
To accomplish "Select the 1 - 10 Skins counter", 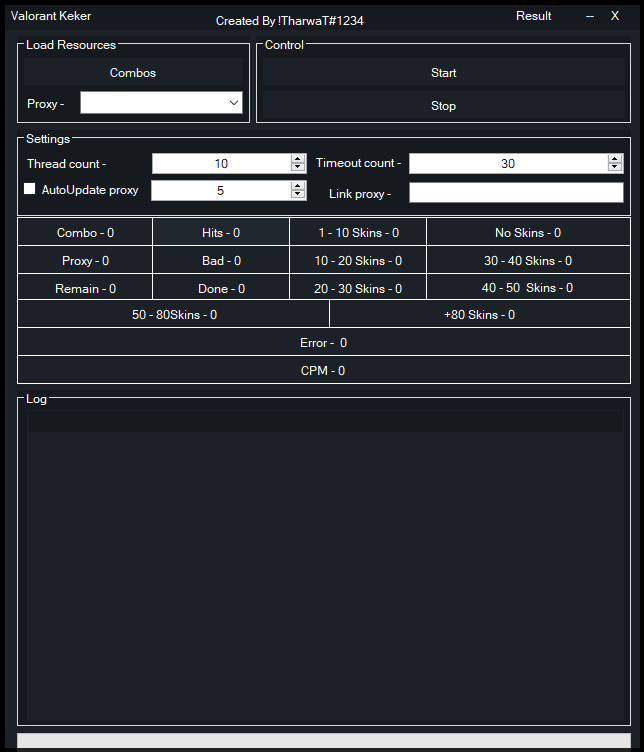I will pos(358,232).
